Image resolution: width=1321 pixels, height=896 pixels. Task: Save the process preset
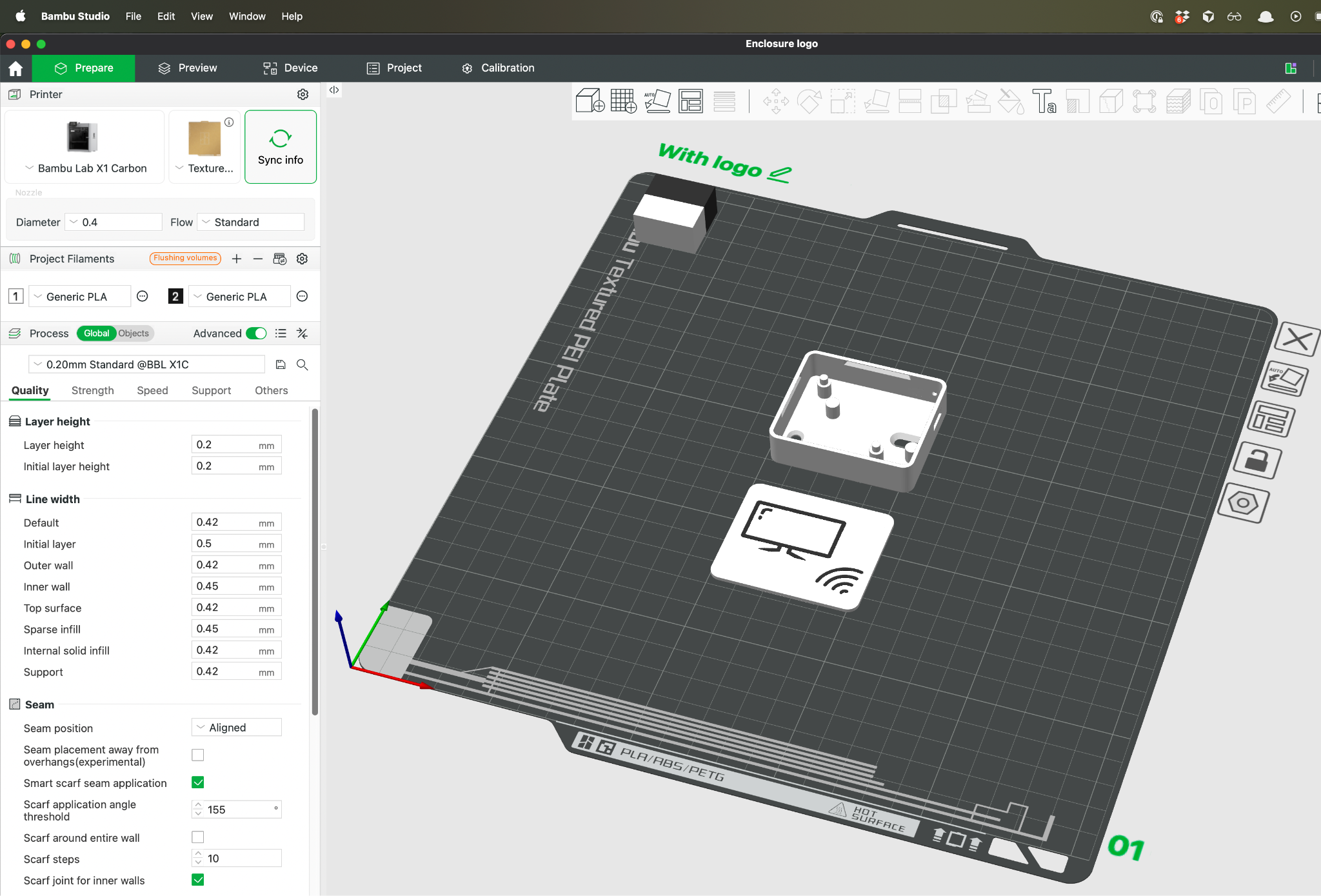[281, 364]
